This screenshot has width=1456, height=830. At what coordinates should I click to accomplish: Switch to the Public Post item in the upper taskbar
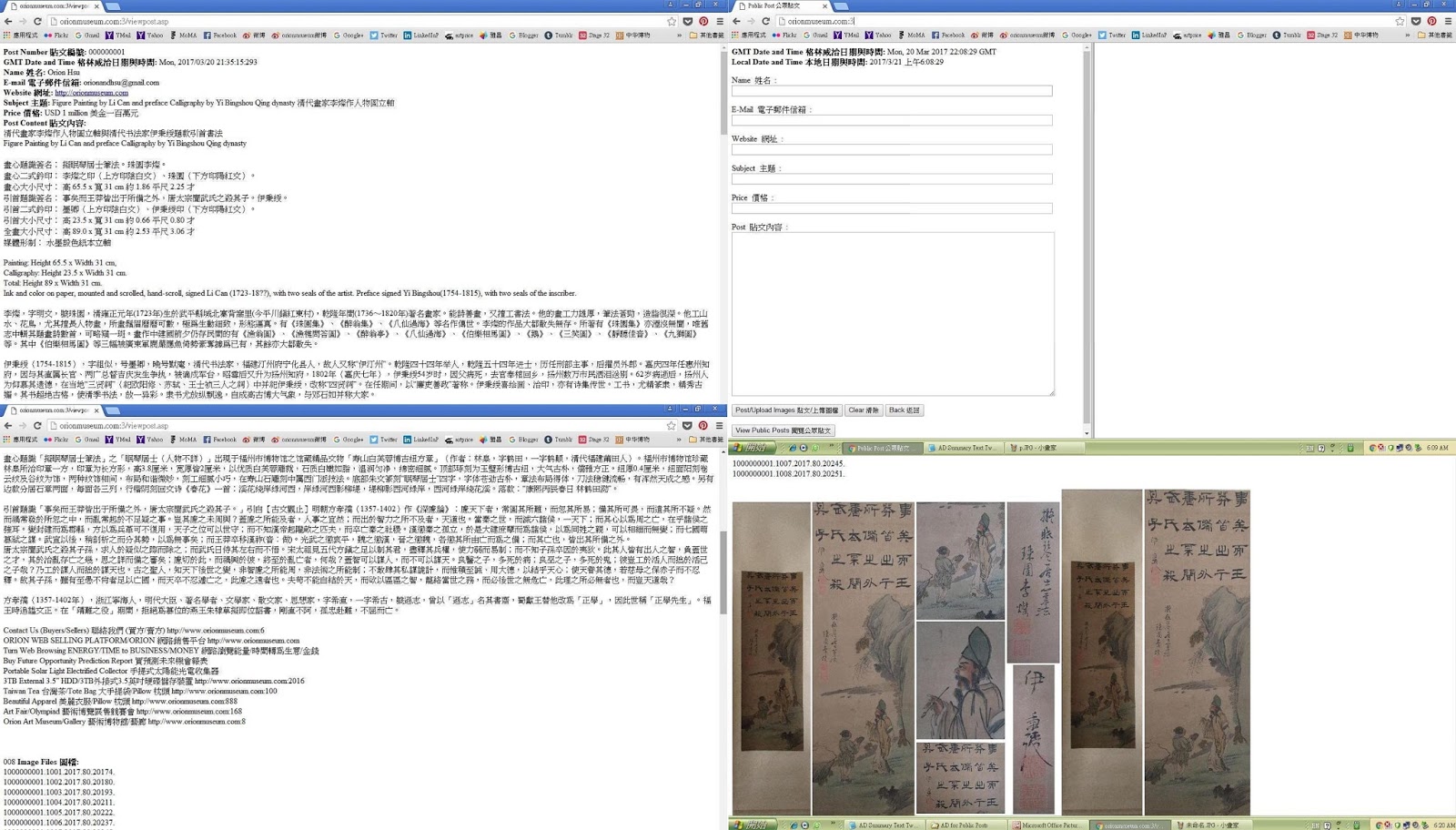(x=881, y=448)
